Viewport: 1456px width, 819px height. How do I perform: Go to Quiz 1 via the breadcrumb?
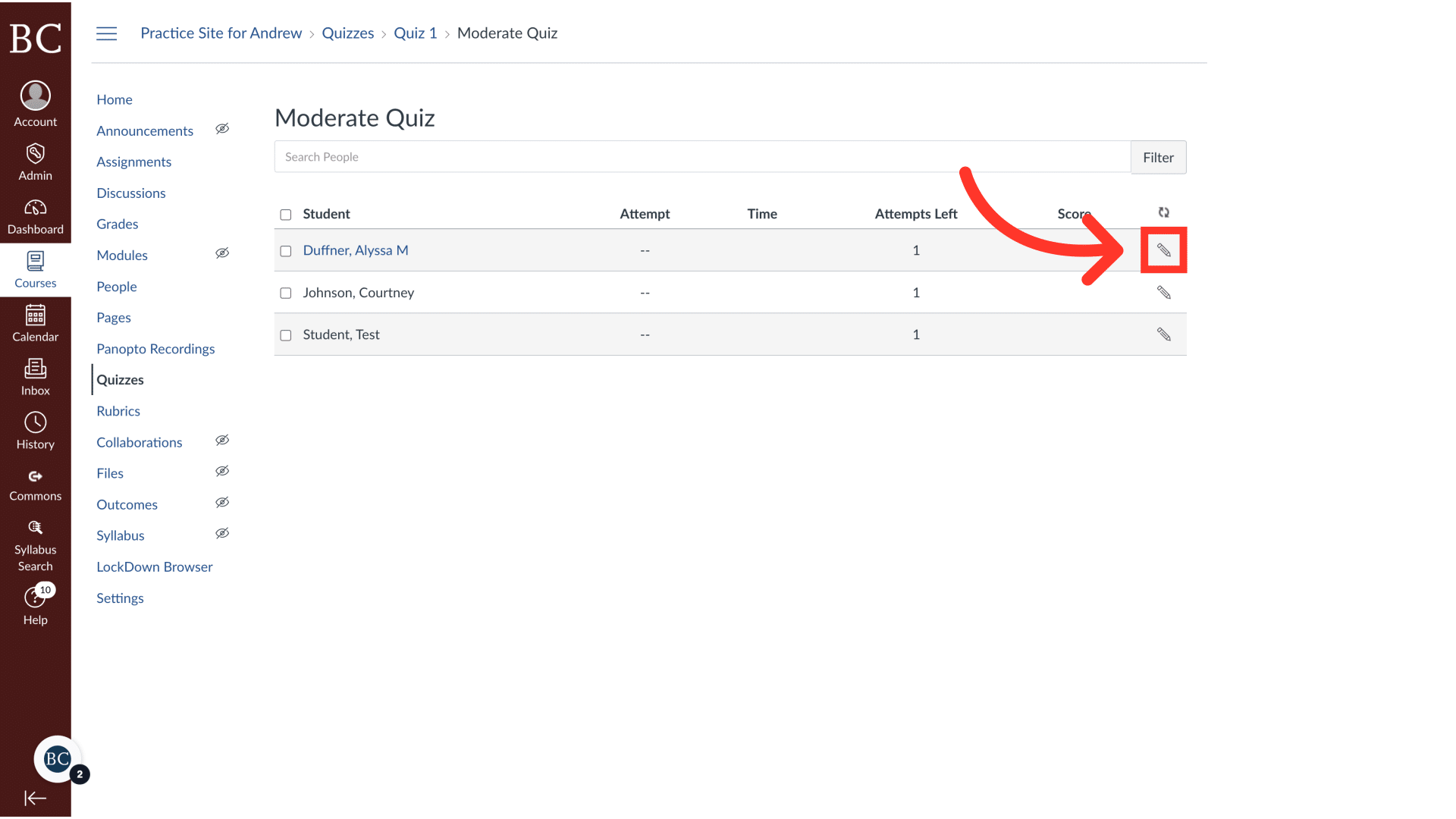point(416,33)
